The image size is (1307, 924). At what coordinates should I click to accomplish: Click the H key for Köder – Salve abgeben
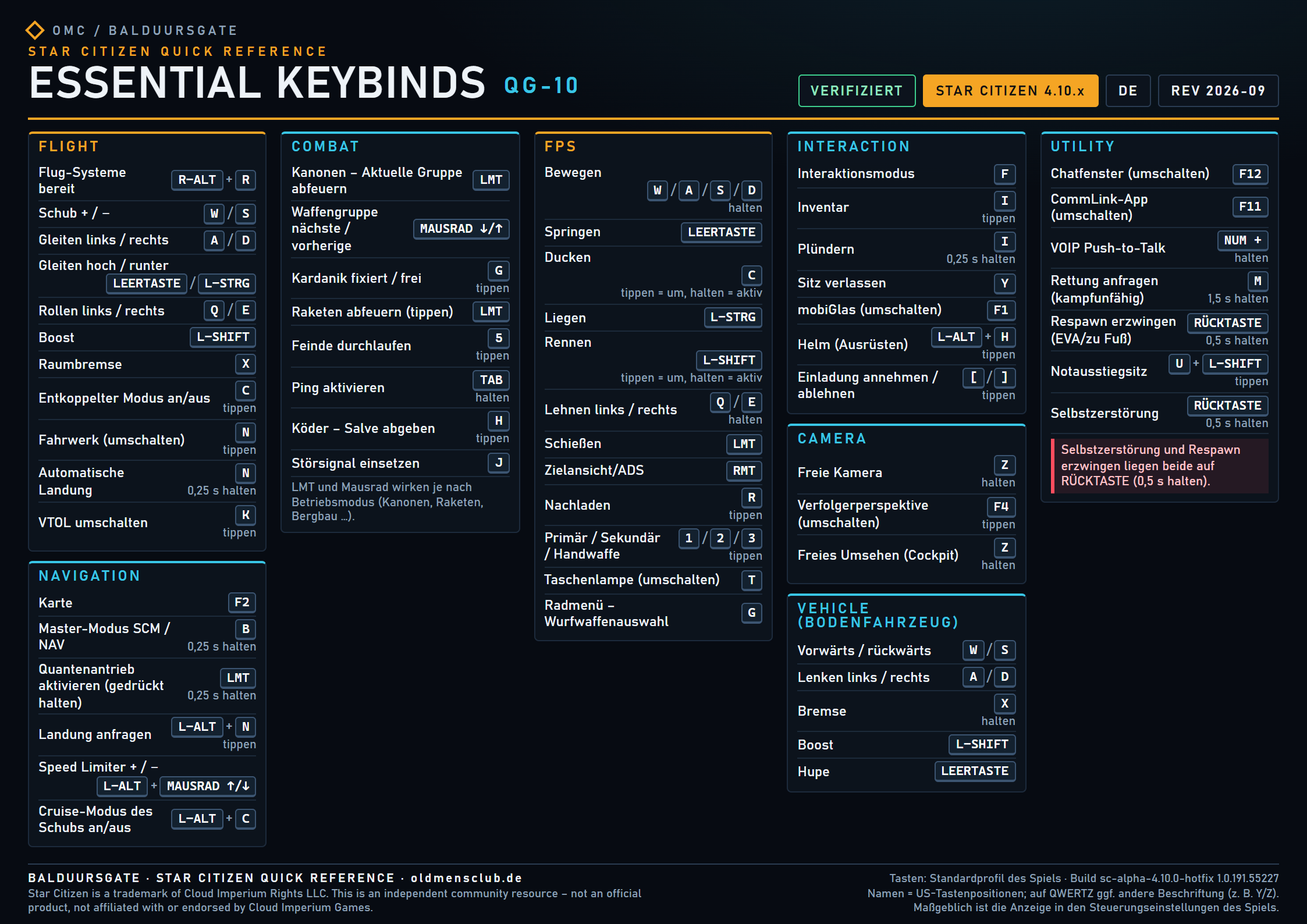pyautogui.click(x=499, y=421)
